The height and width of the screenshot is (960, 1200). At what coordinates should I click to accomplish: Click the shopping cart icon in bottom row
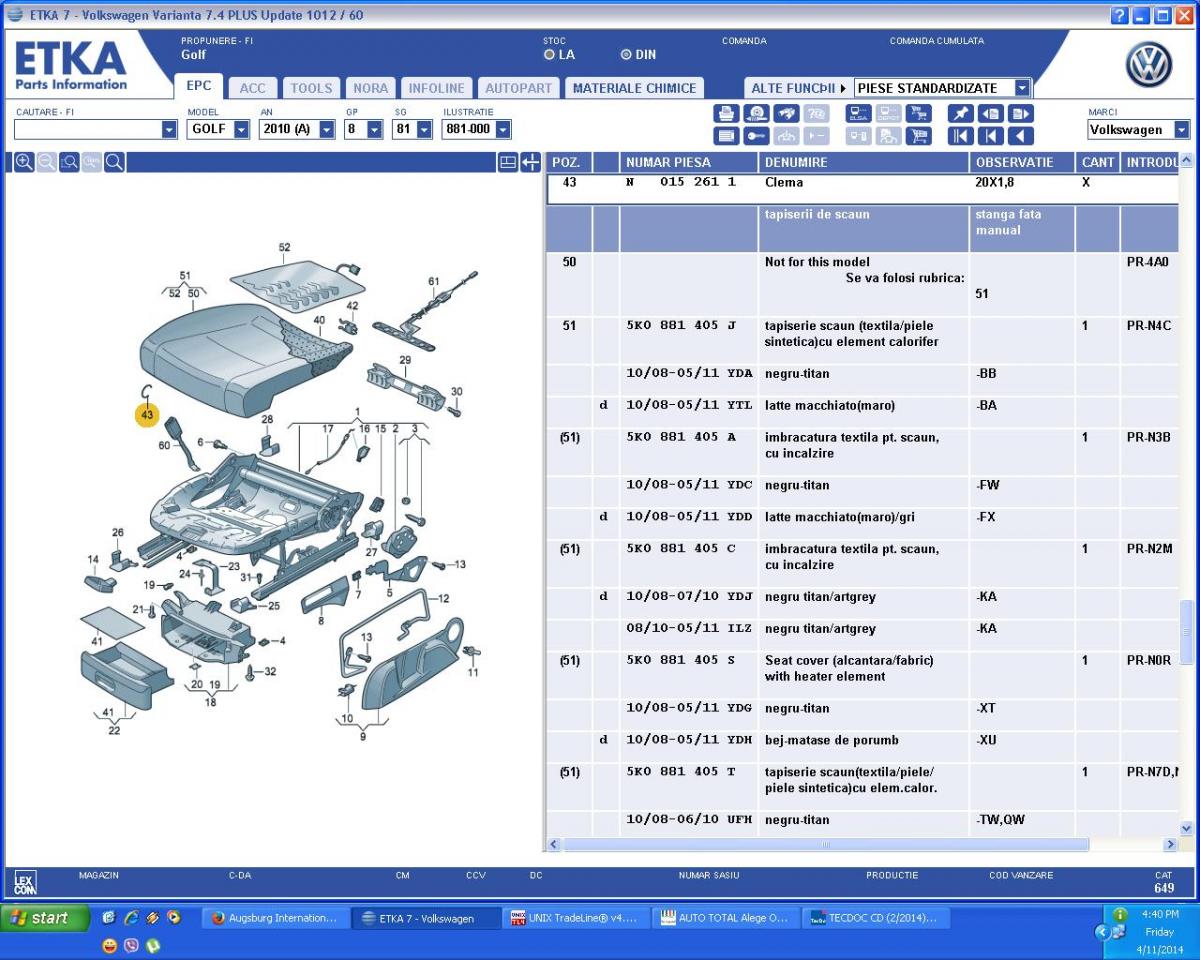[917, 137]
